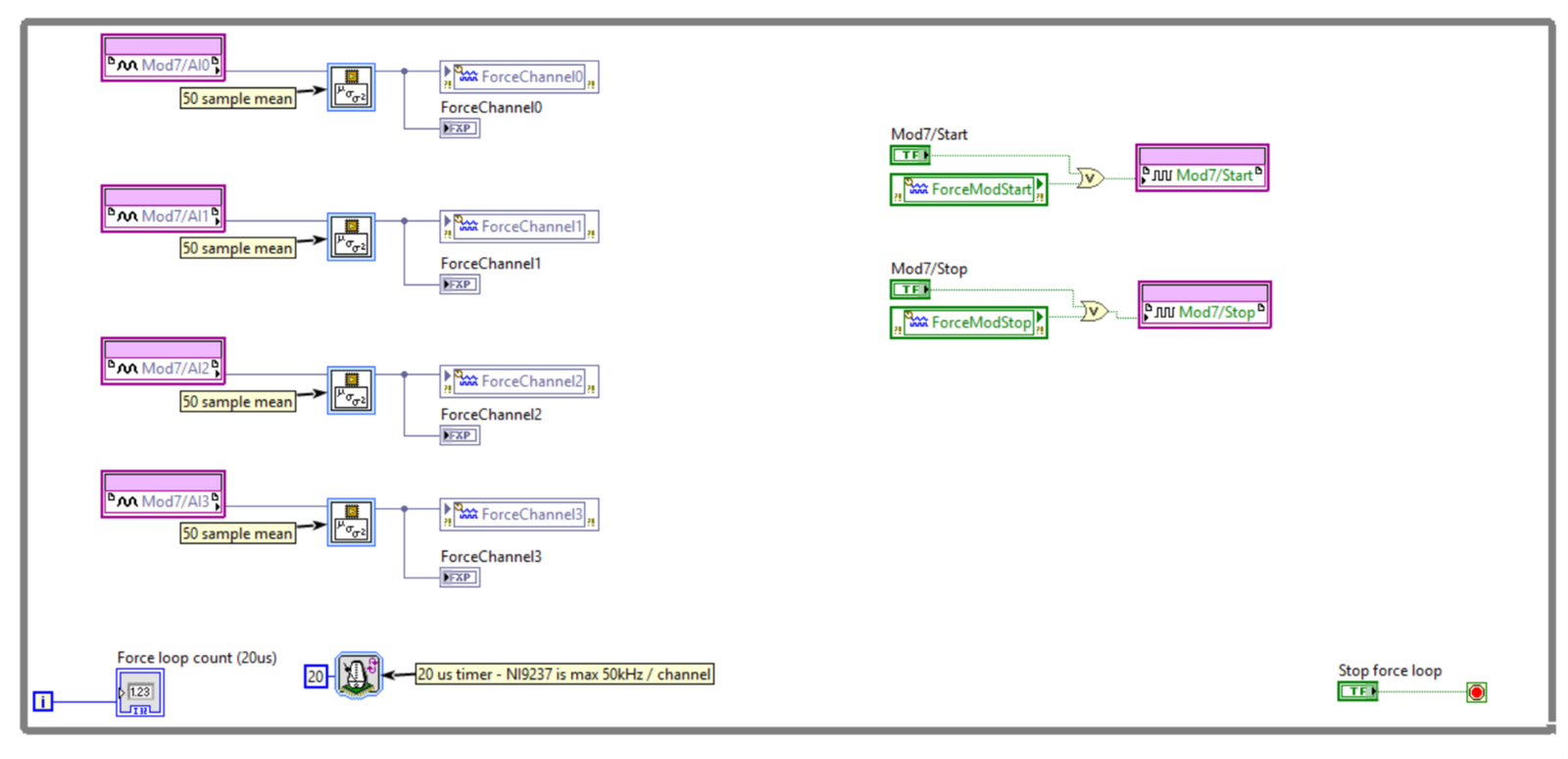Image resolution: width=1568 pixels, height=759 pixels.
Task: Click the 'Force loop count (20us)' label
Action: point(197,658)
